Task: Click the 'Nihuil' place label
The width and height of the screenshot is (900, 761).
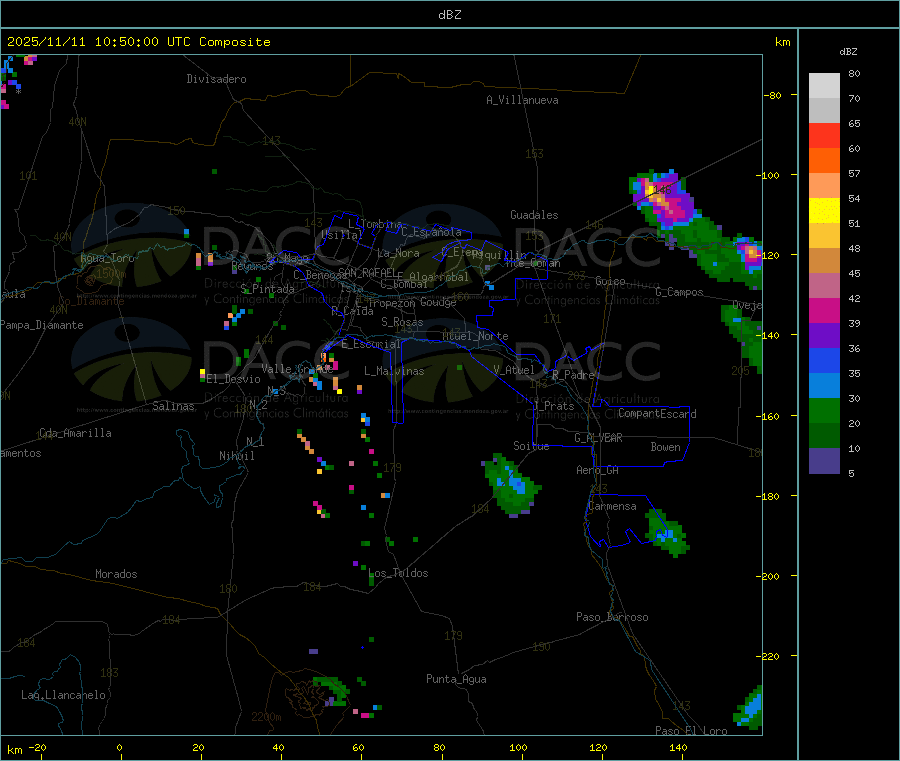Action: (236, 456)
